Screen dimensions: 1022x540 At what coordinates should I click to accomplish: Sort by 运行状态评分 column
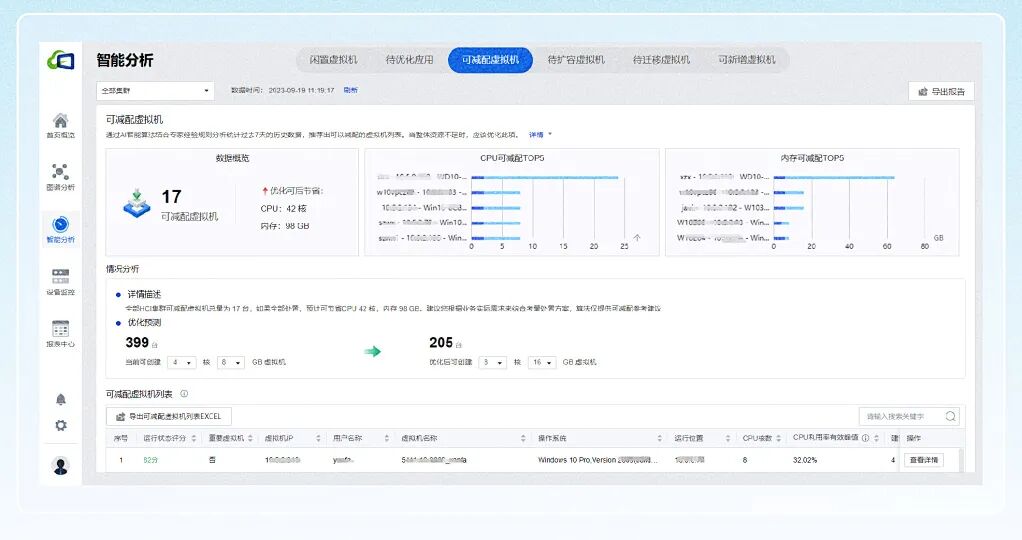[x=194, y=438]
